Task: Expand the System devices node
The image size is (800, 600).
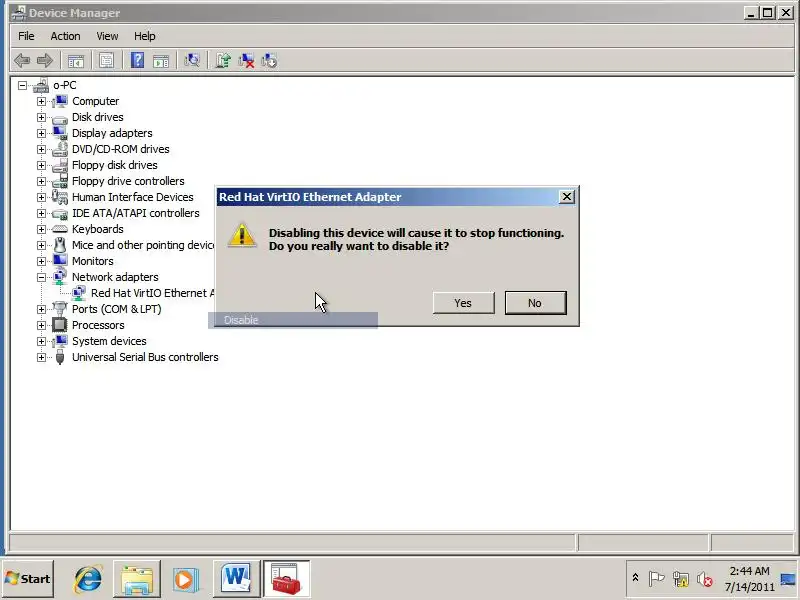Action: pyautogui.click(x=41, y=341)
